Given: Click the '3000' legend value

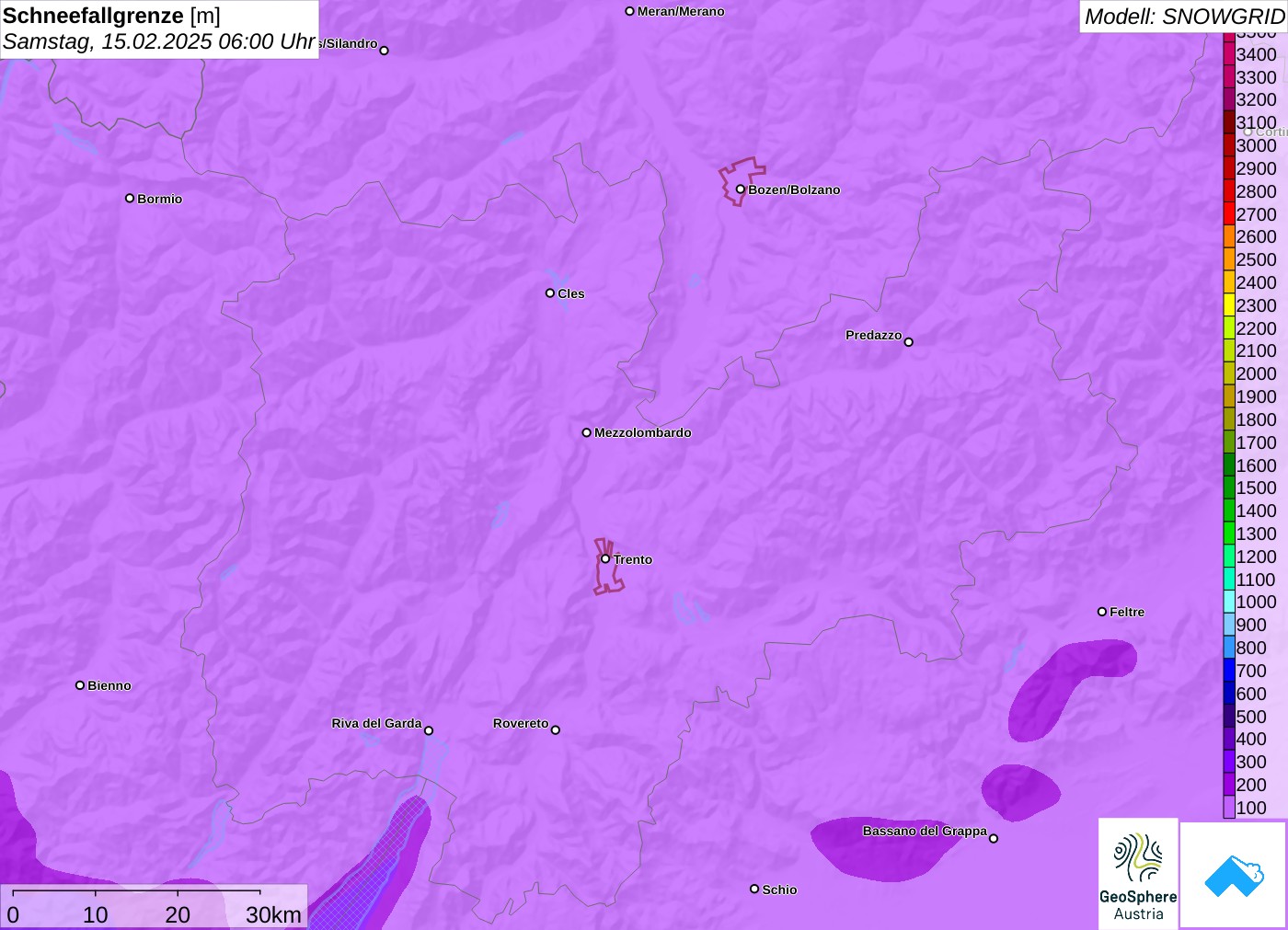Looking at the screenshot, I should (1257, 145).
